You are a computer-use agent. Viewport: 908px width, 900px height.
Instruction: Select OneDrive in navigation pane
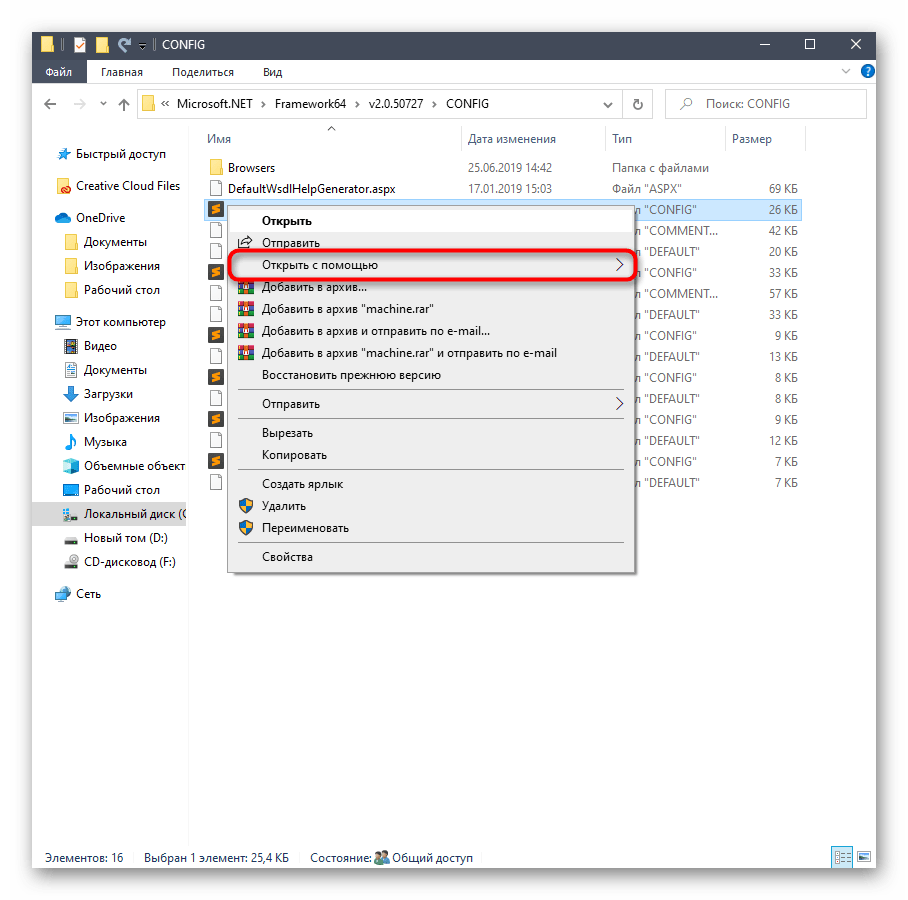coord(100,218)
